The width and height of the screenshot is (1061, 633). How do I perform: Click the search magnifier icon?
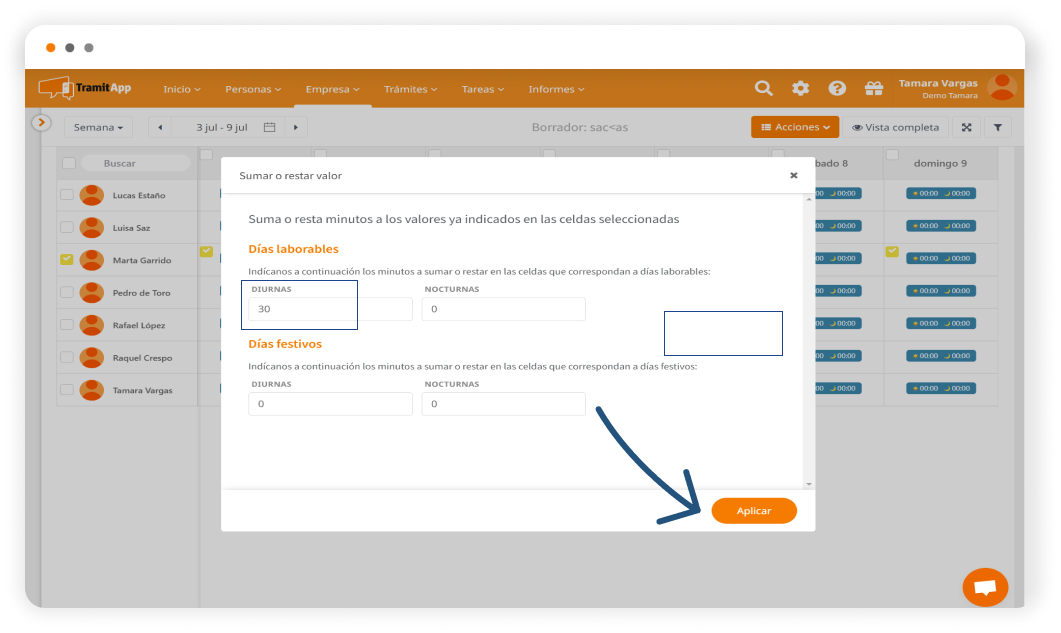[764, 88]
